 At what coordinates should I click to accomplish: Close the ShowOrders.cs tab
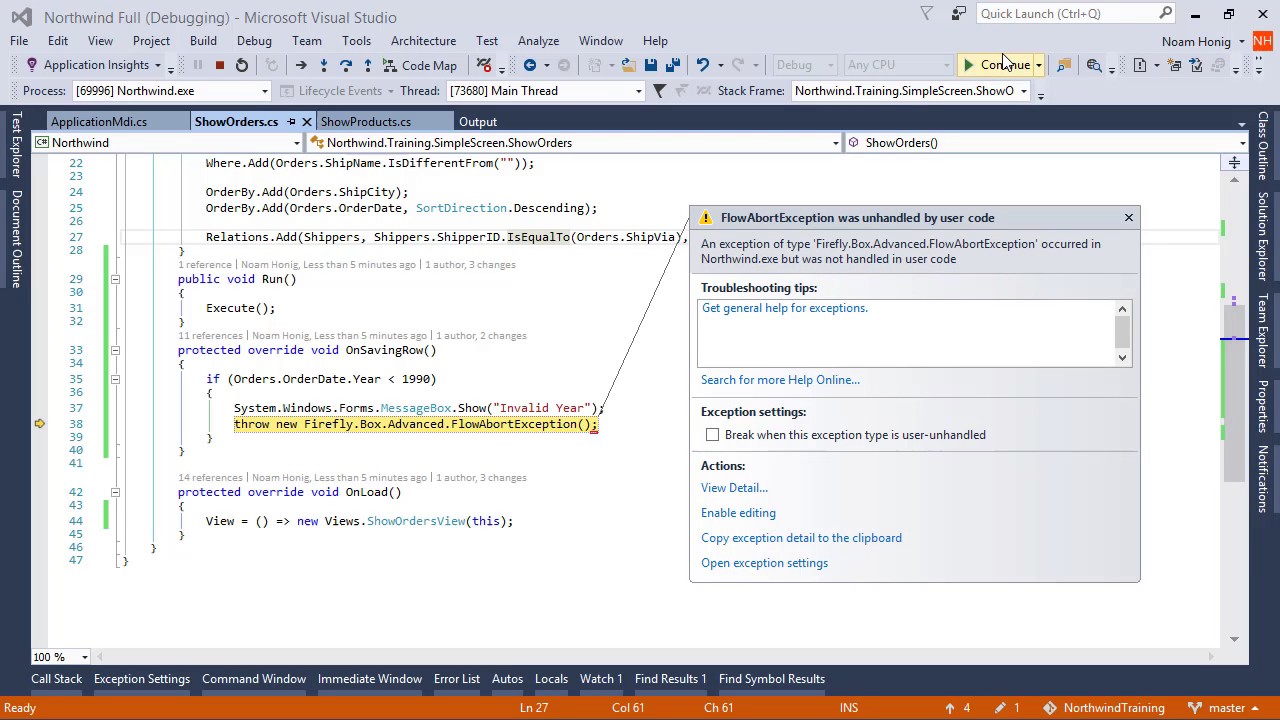[x=307, y=122]
